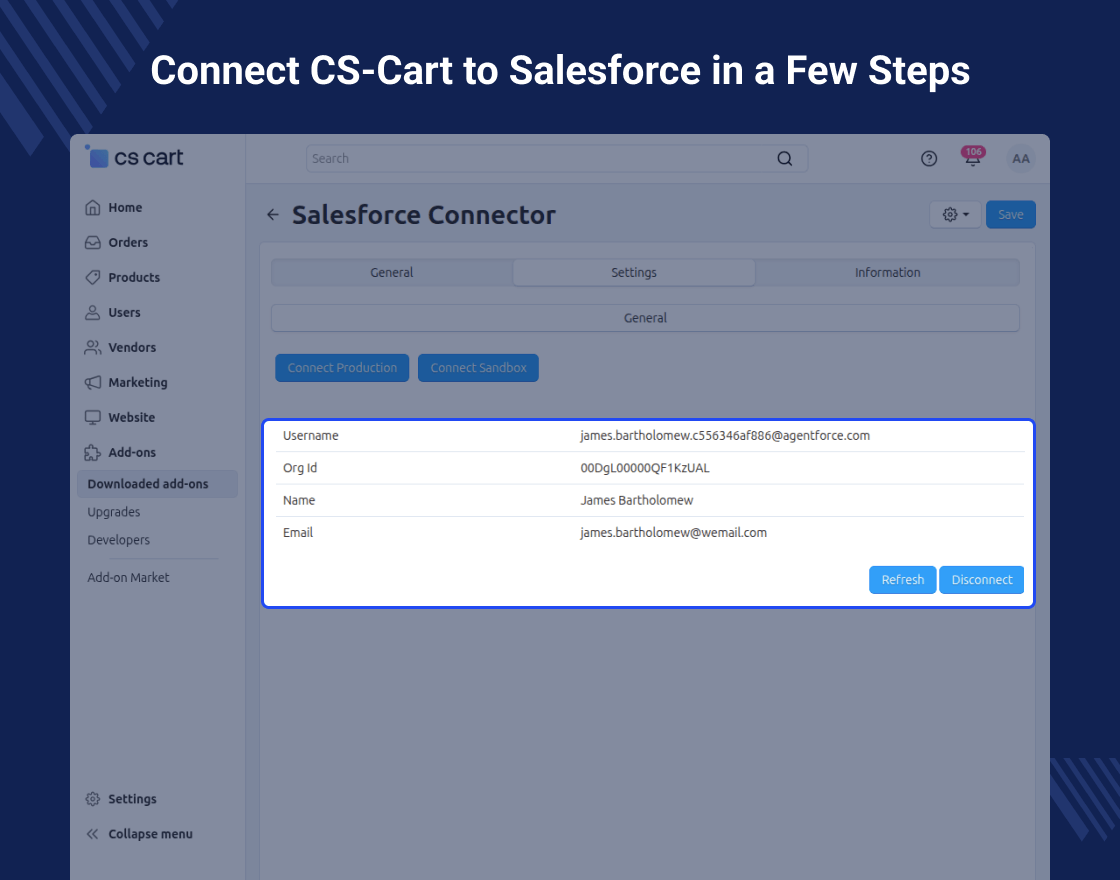Click the Home house icon
Screen dimensions: 1120x880
(93, 208)
